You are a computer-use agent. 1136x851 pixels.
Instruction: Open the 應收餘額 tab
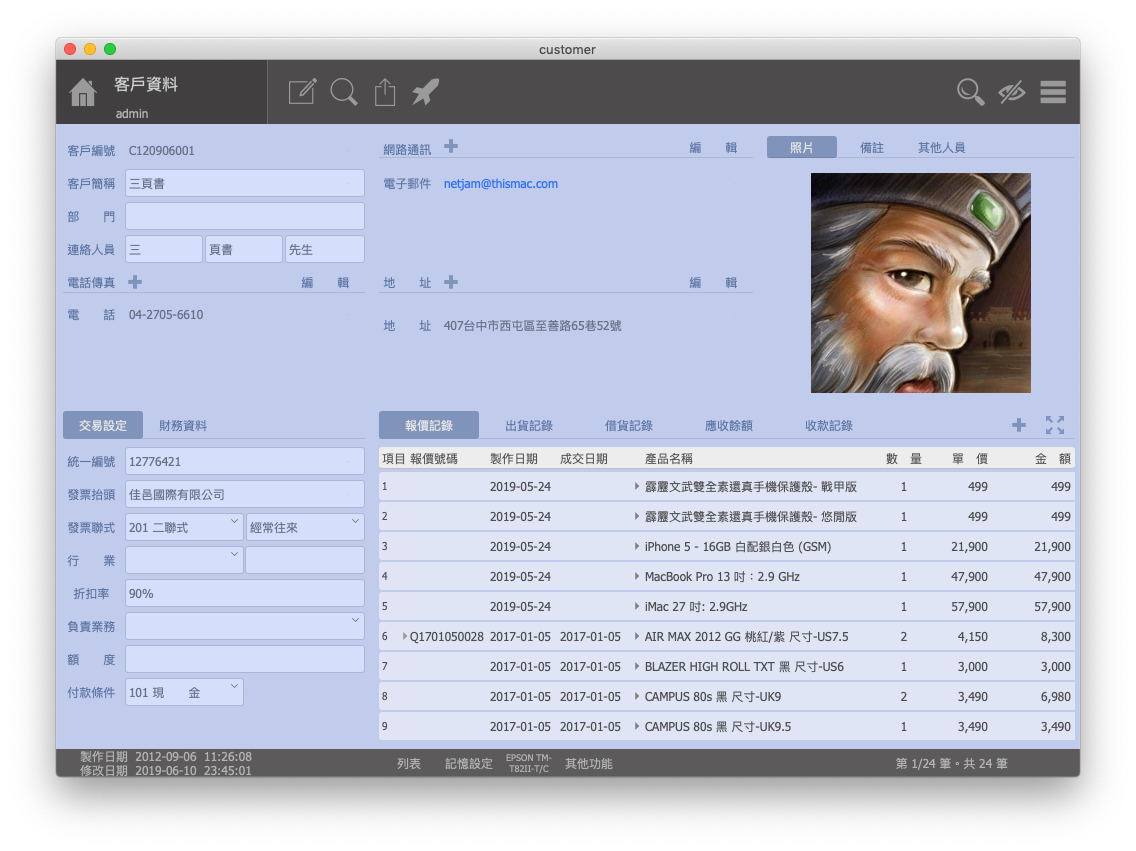point(729,425)
